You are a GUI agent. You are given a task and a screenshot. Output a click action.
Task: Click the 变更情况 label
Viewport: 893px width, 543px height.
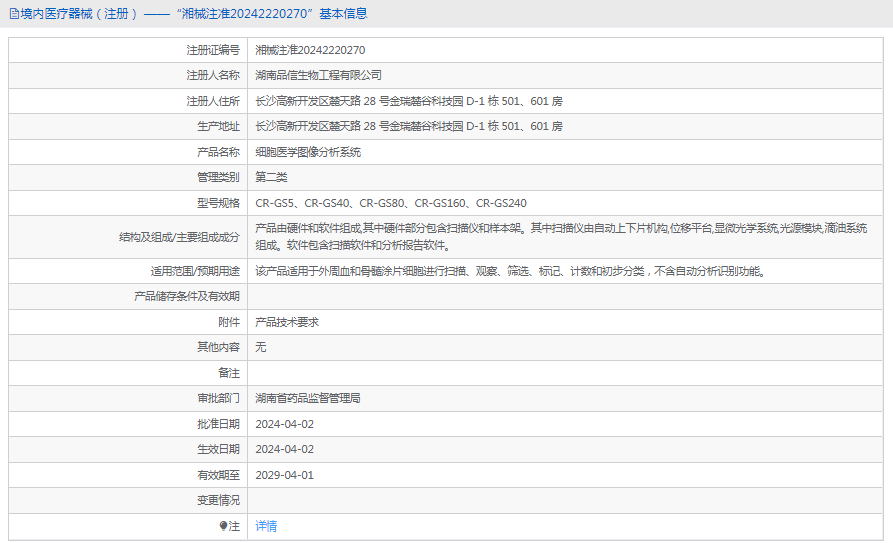tap(219, 500)
